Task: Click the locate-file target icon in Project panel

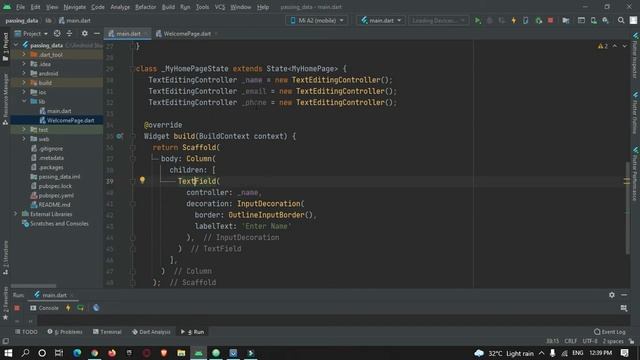Action: pyautogui.click(x=57, y=33)
